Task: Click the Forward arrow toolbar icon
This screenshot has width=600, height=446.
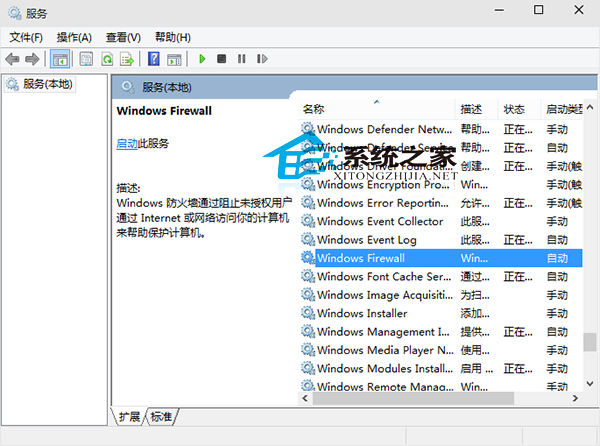Action: coord(32,59)
